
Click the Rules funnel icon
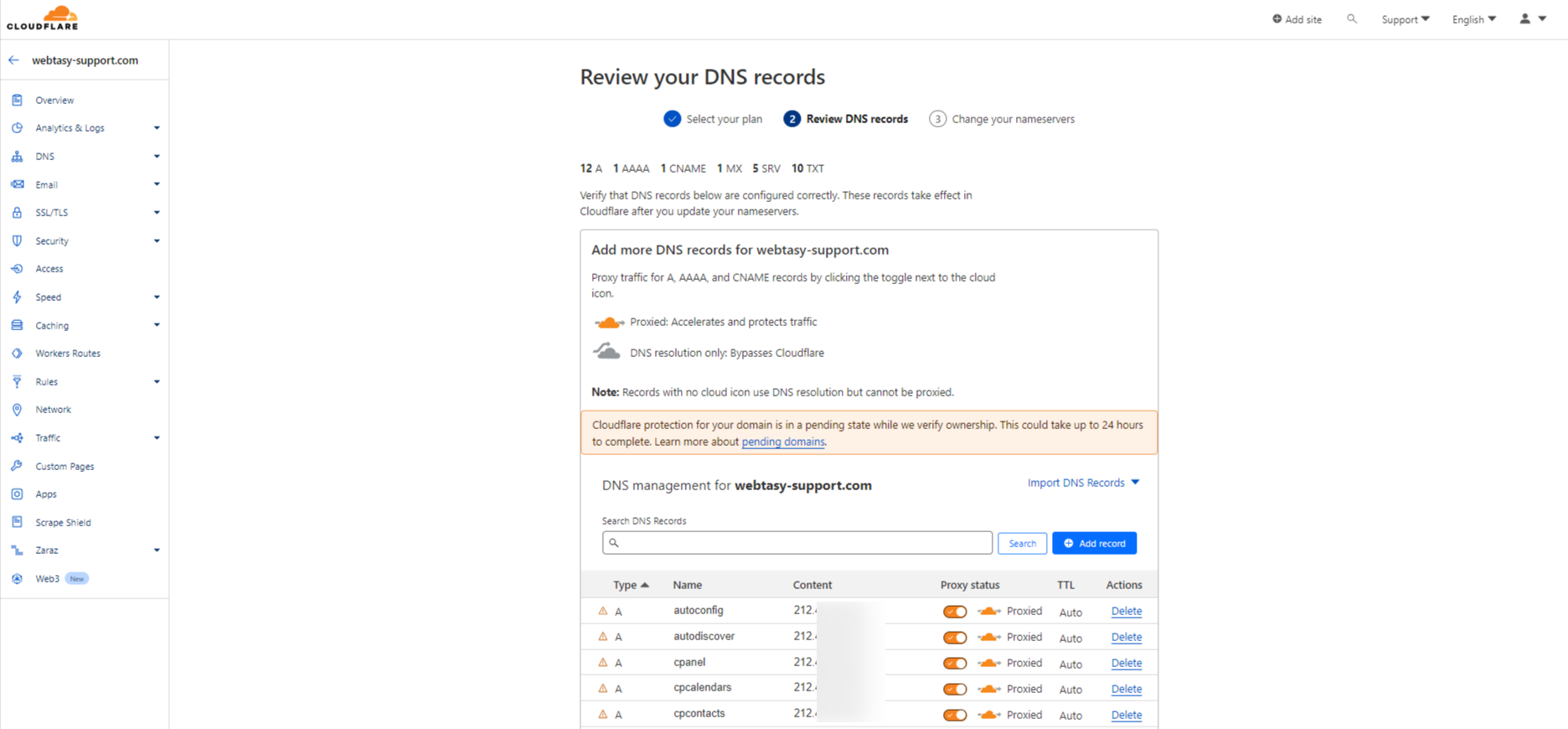pos(17,381)
